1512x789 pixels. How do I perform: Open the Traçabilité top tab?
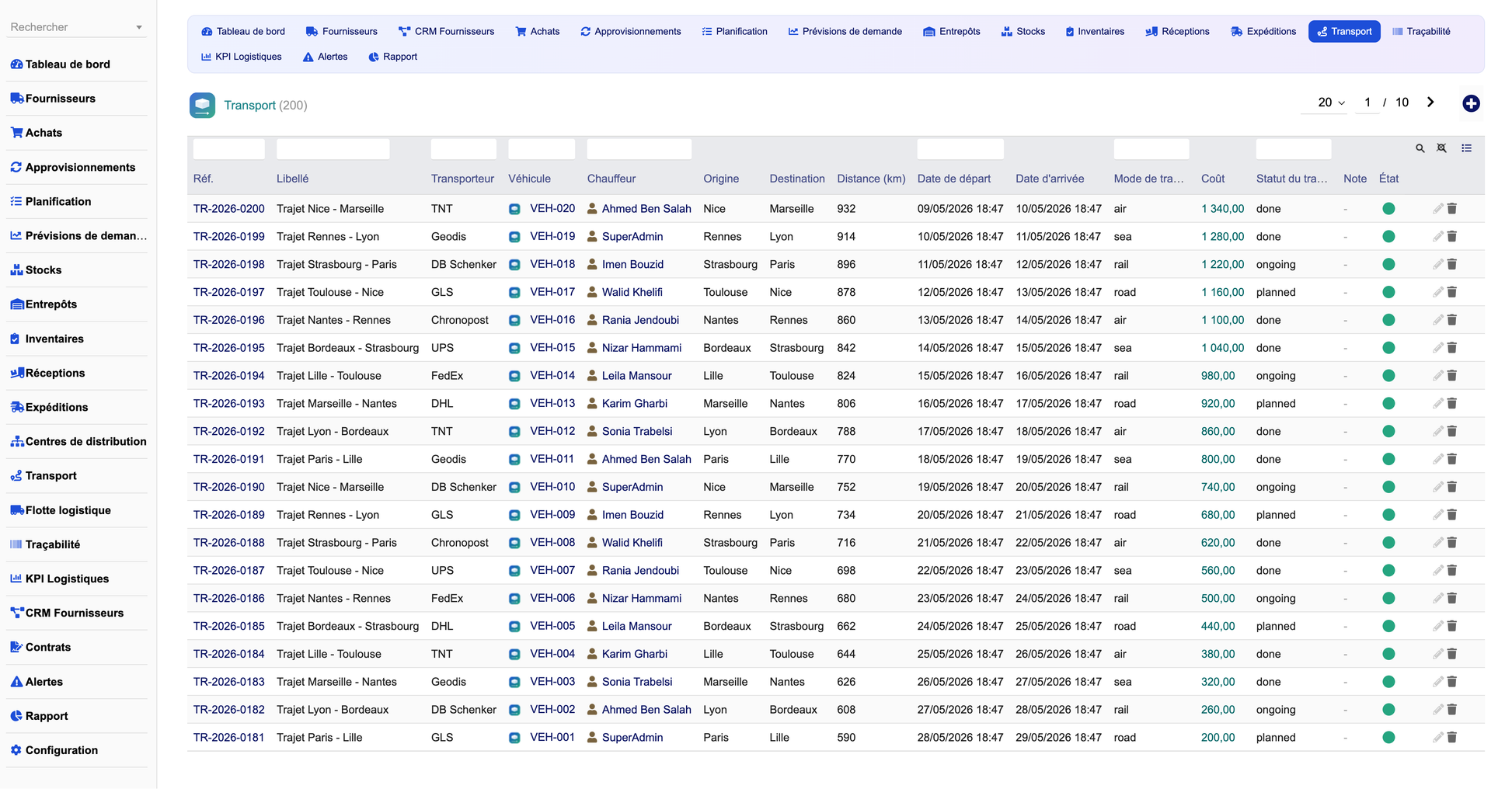click(x=1421, y=32)
